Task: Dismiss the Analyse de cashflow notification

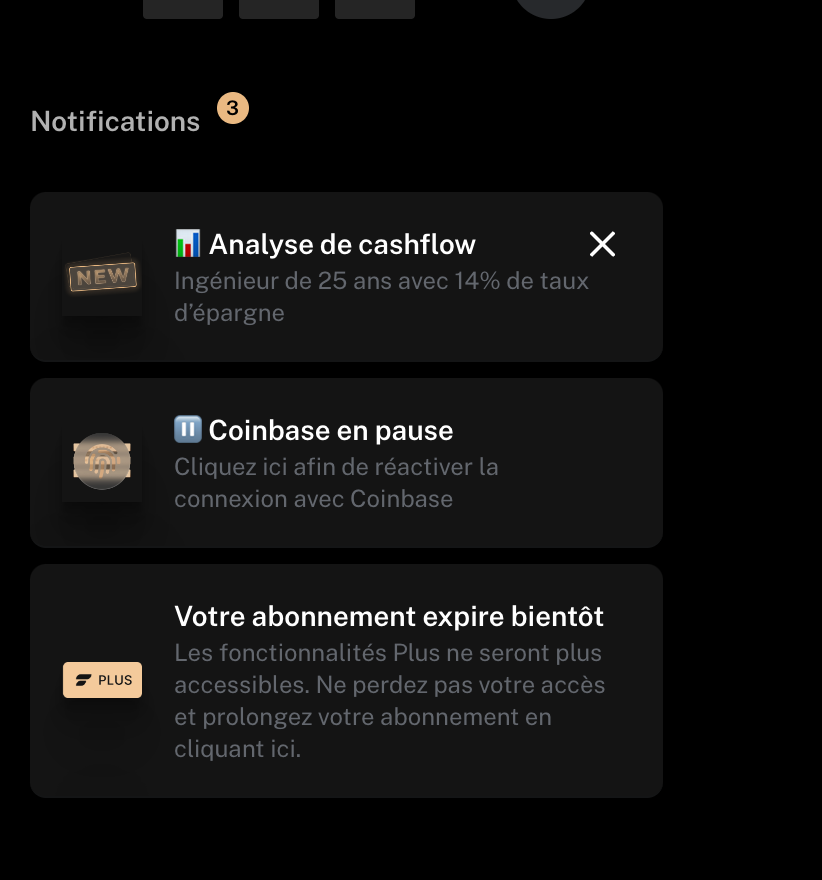Action: (x=602, y=244)
